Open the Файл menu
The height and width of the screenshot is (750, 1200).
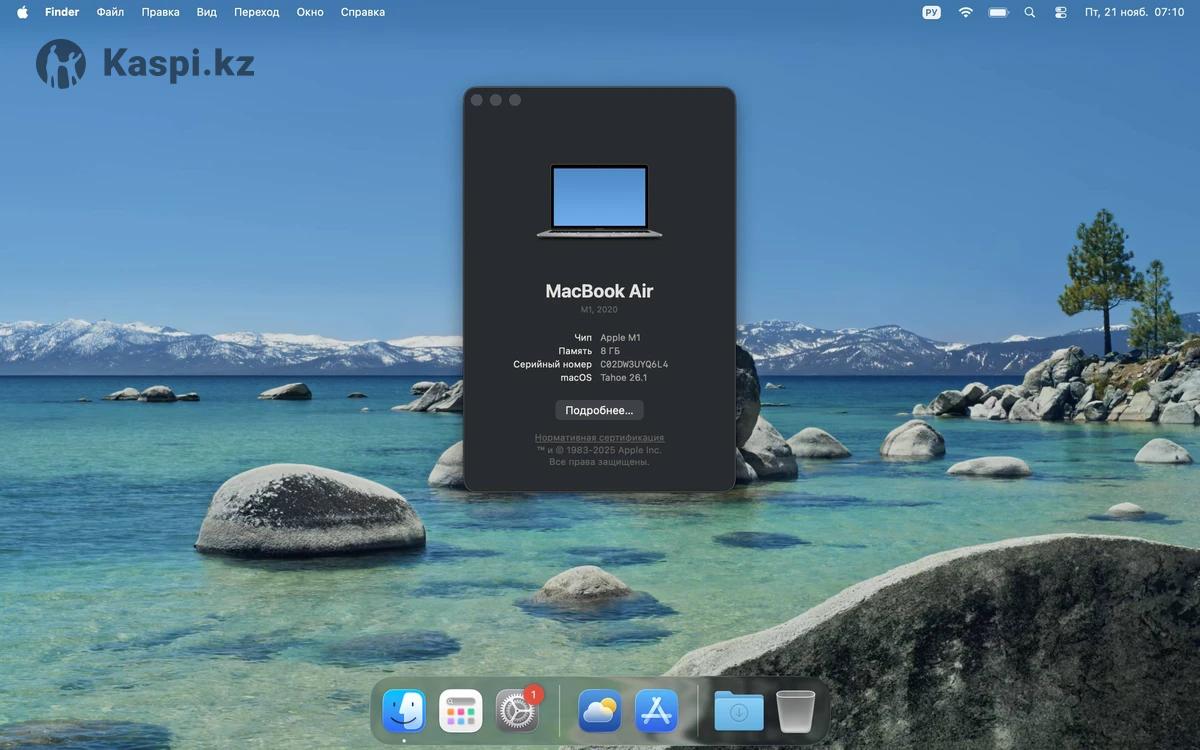click(x=110, y=12)
